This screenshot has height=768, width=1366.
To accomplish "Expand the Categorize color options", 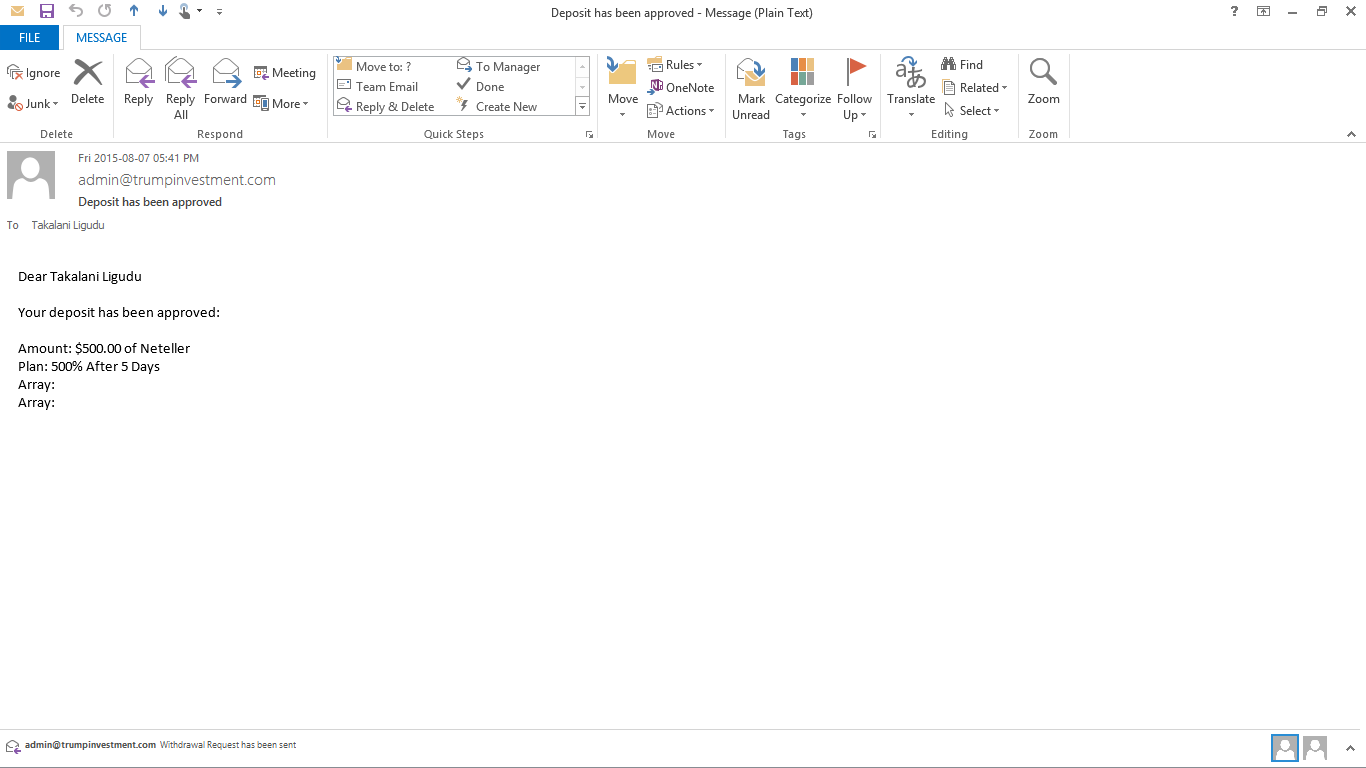I will click(x=802, y=88).
